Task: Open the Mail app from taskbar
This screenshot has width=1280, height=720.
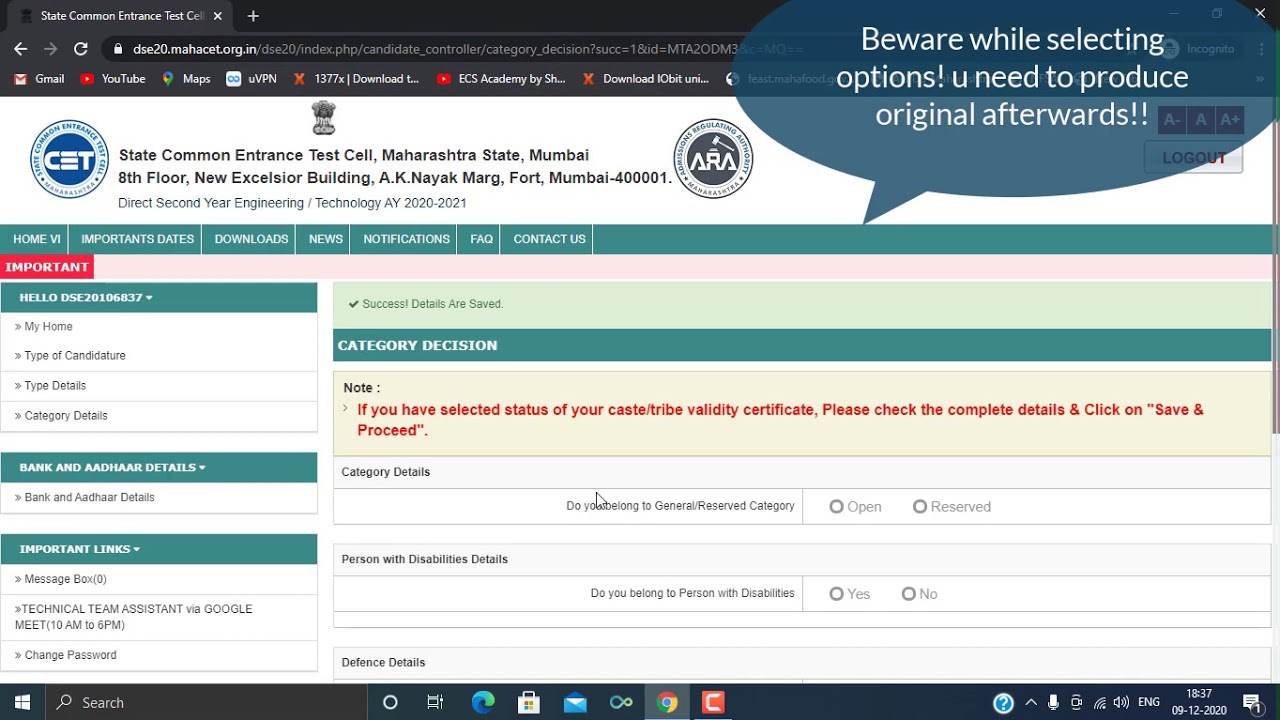Action: [575, 702]
